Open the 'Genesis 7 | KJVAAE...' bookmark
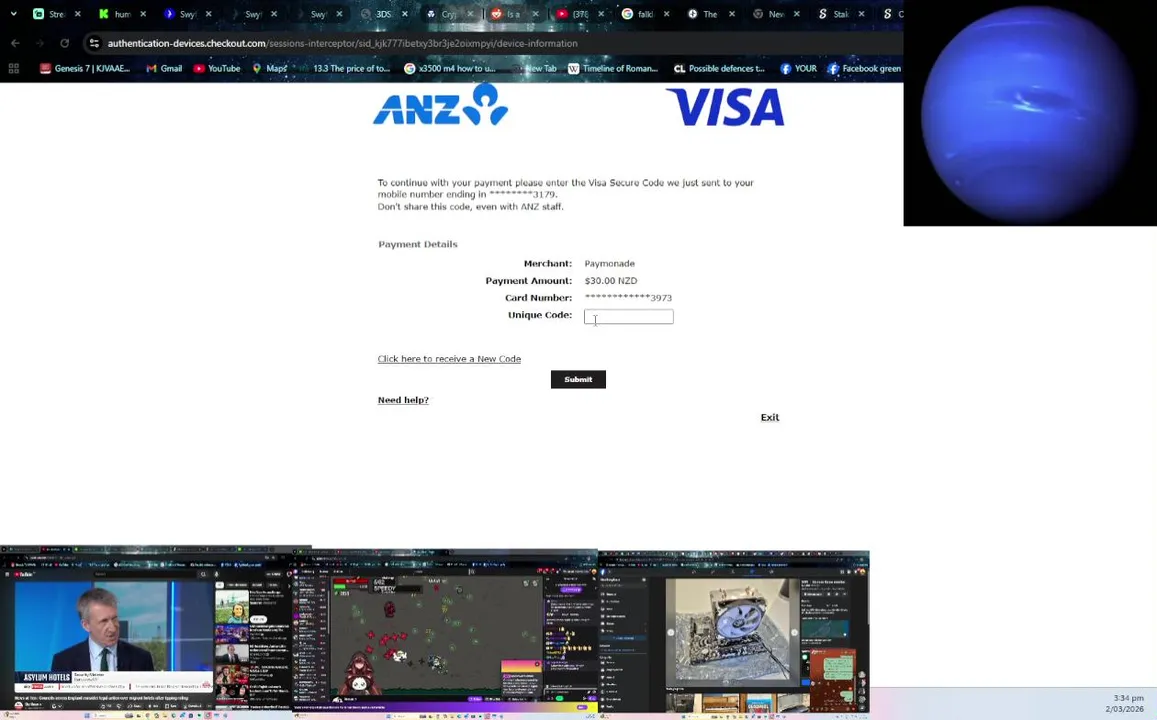 coord(85,69)
